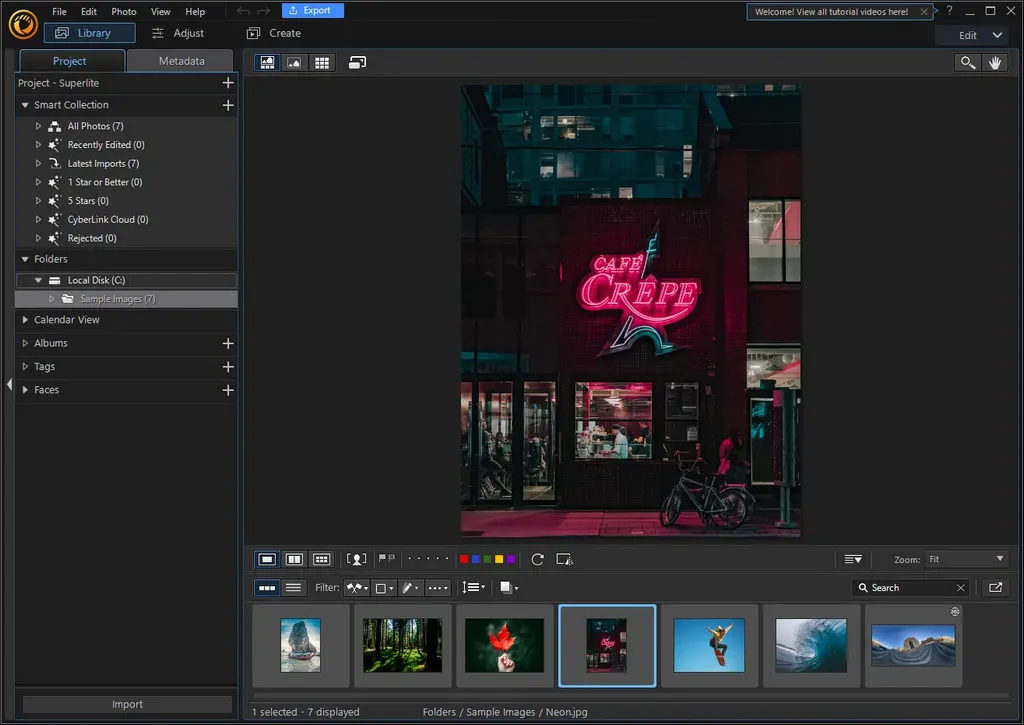Expand the Tags section
1024x725 pixels.
(x=25, y=367)
